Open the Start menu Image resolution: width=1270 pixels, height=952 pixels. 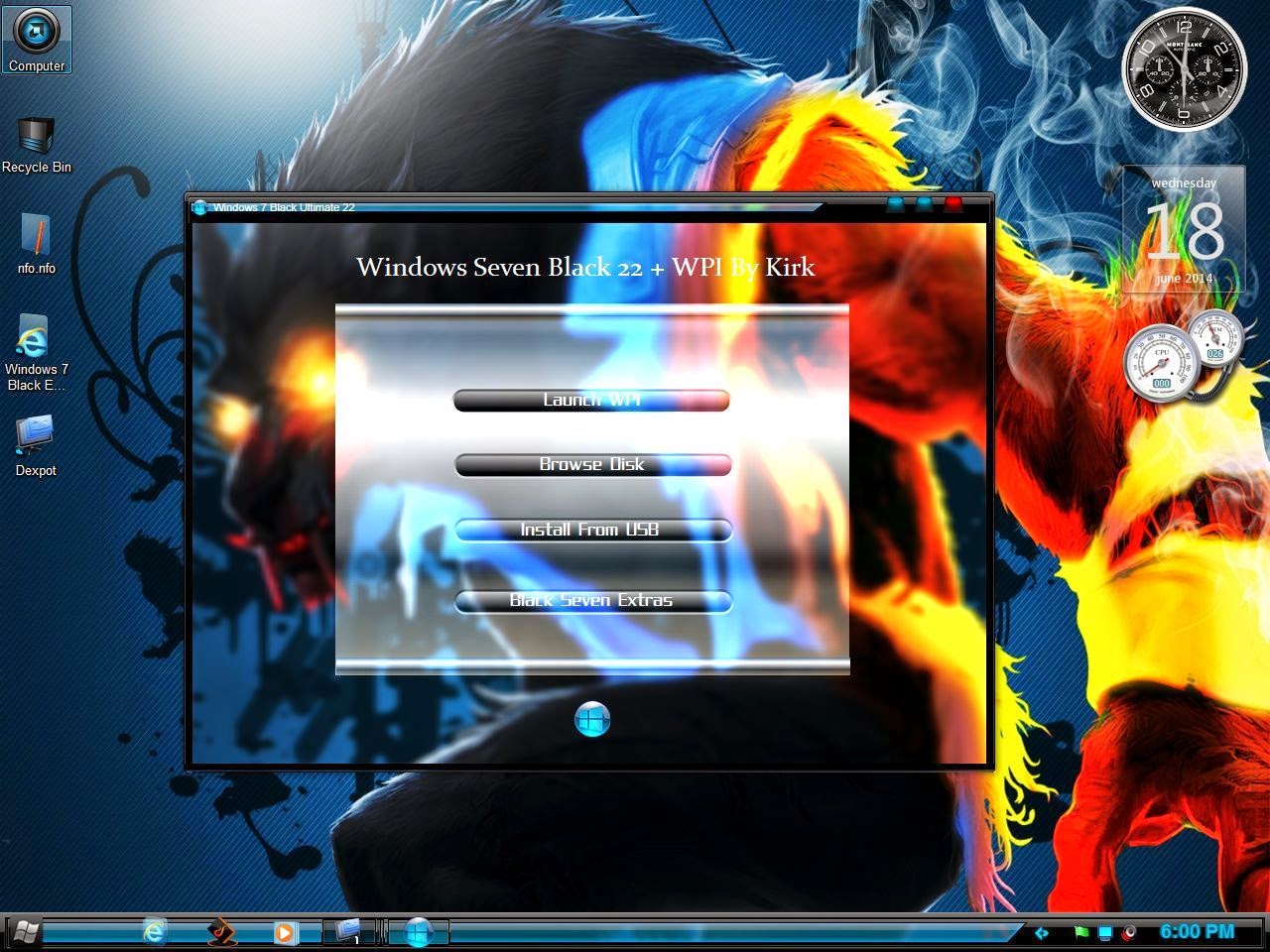24,932
